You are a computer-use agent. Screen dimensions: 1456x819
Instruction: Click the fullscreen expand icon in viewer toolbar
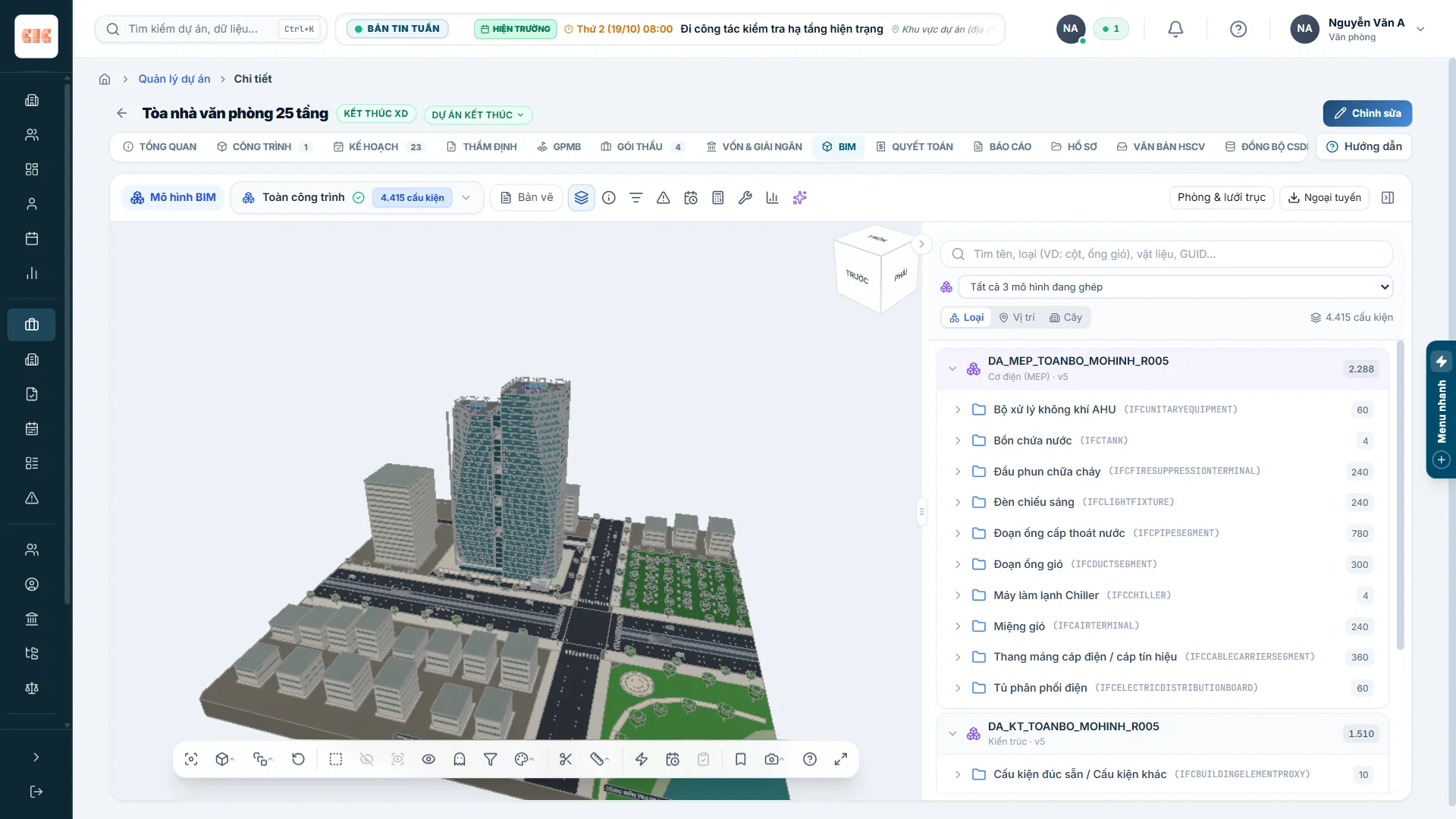tap(841, 759)
